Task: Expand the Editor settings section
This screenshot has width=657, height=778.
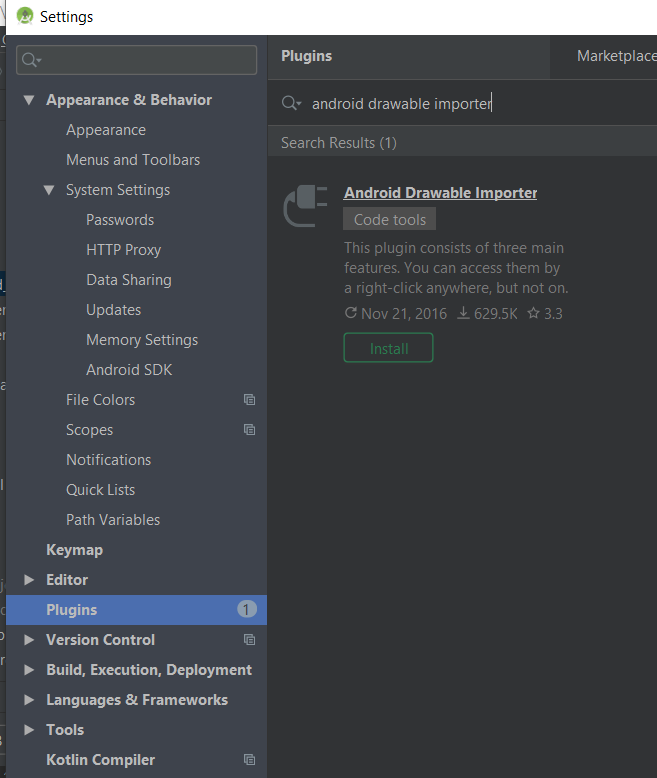Action: pos(28,580)
